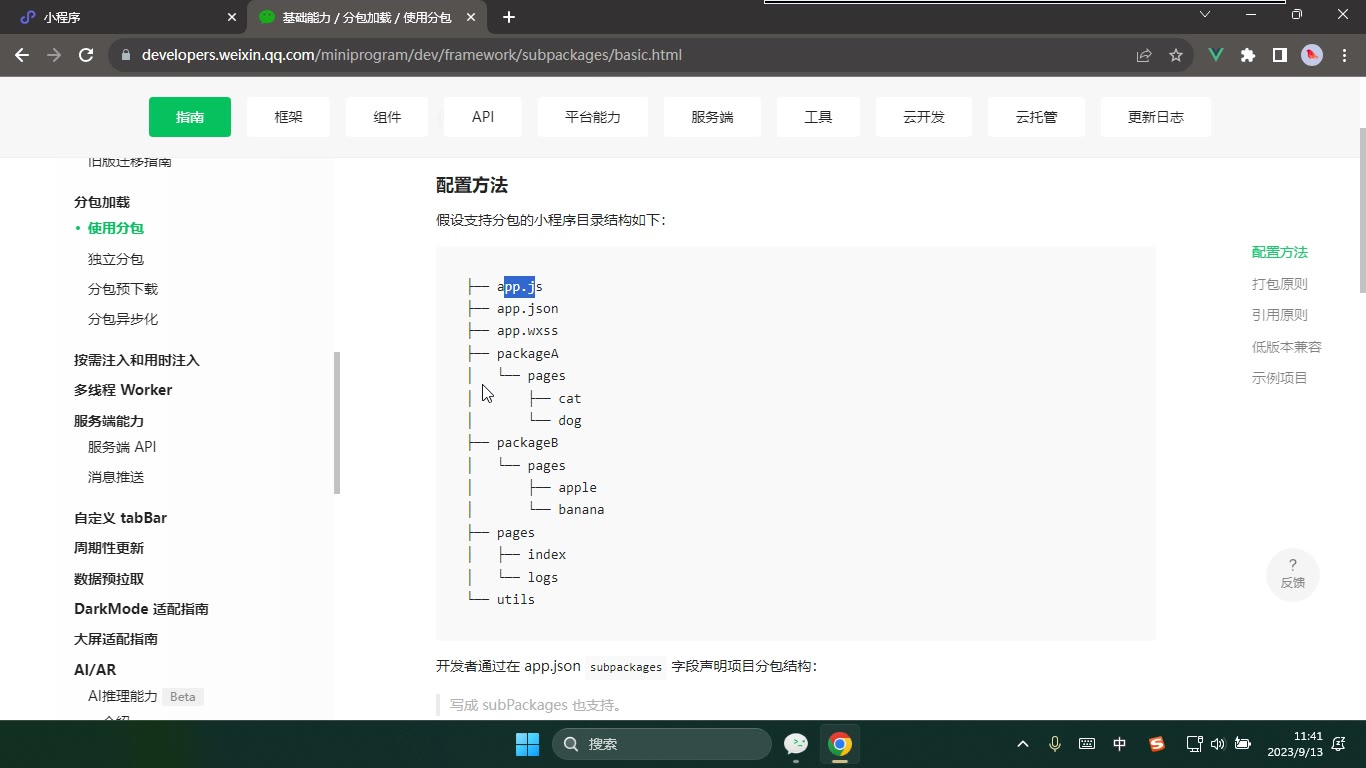The image size is (1366, 768).
Task: Switch to the API navigation tab
Action: (x=483, y=117)
